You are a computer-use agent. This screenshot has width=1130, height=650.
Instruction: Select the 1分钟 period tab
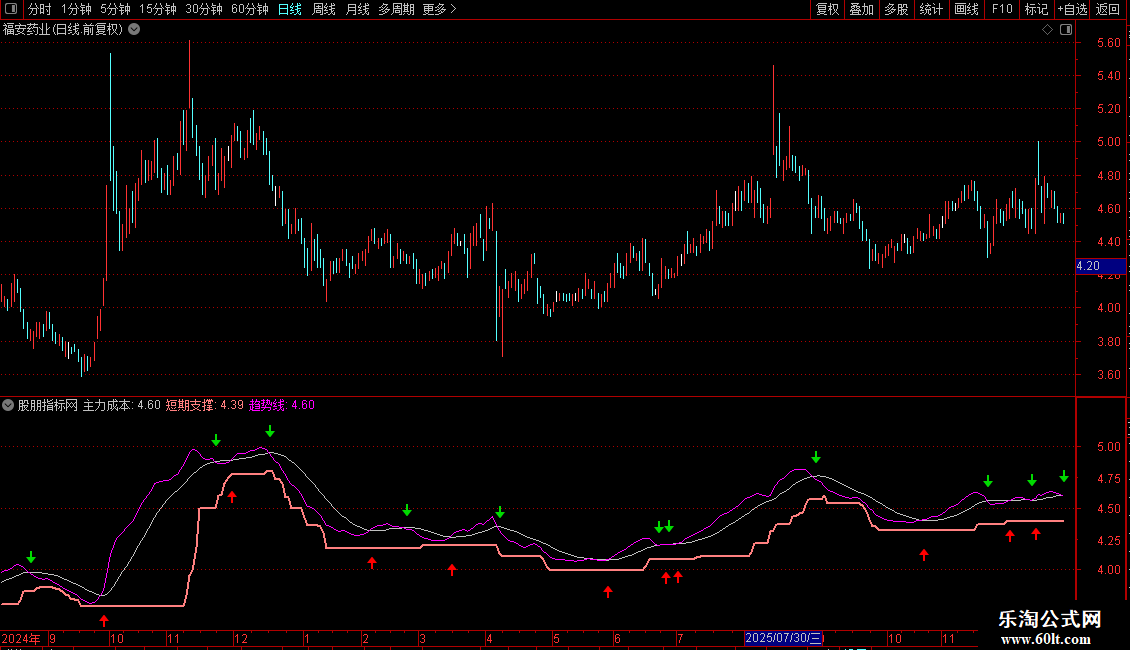(76, 9)
